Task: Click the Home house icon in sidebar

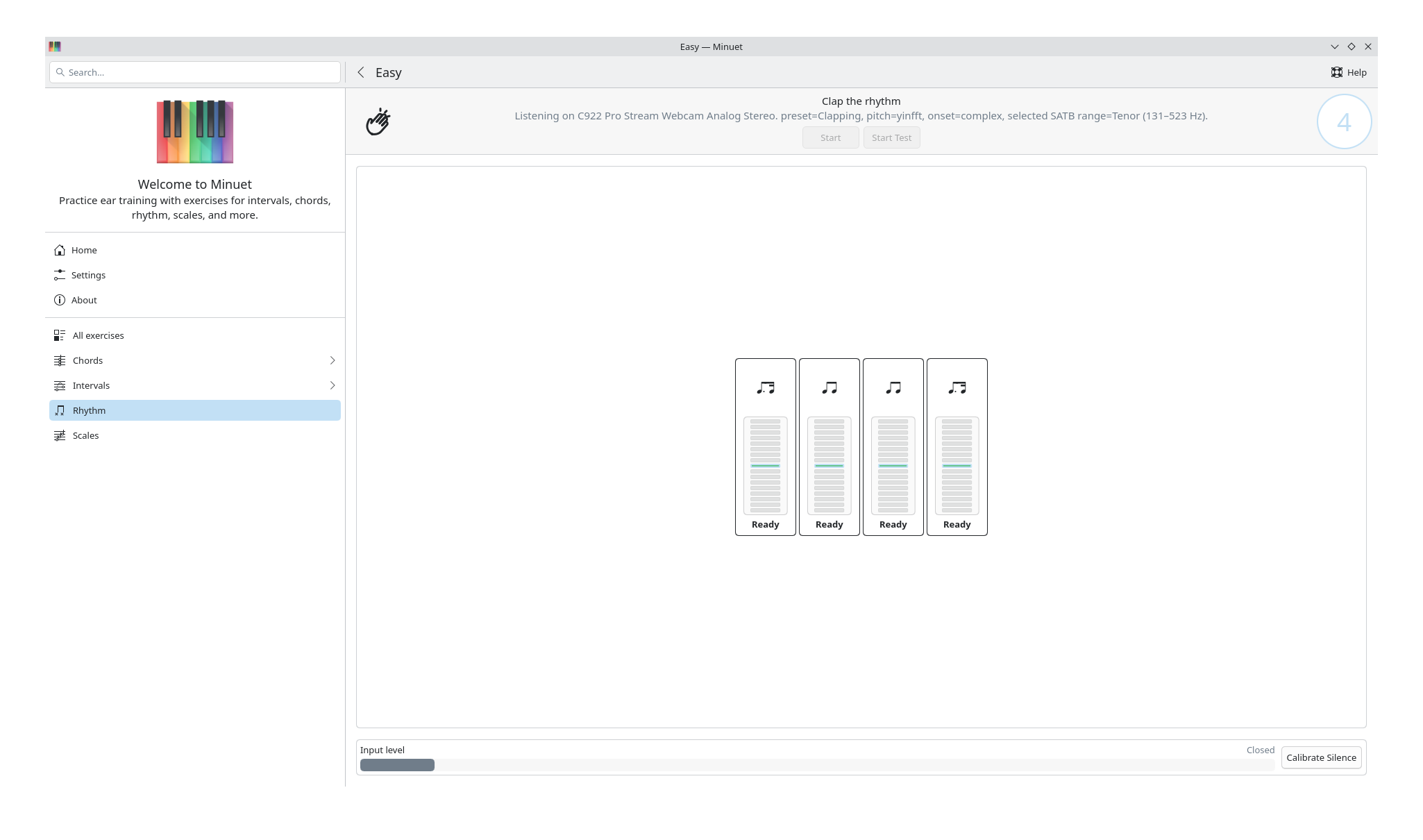Action: tap(60, 250)
